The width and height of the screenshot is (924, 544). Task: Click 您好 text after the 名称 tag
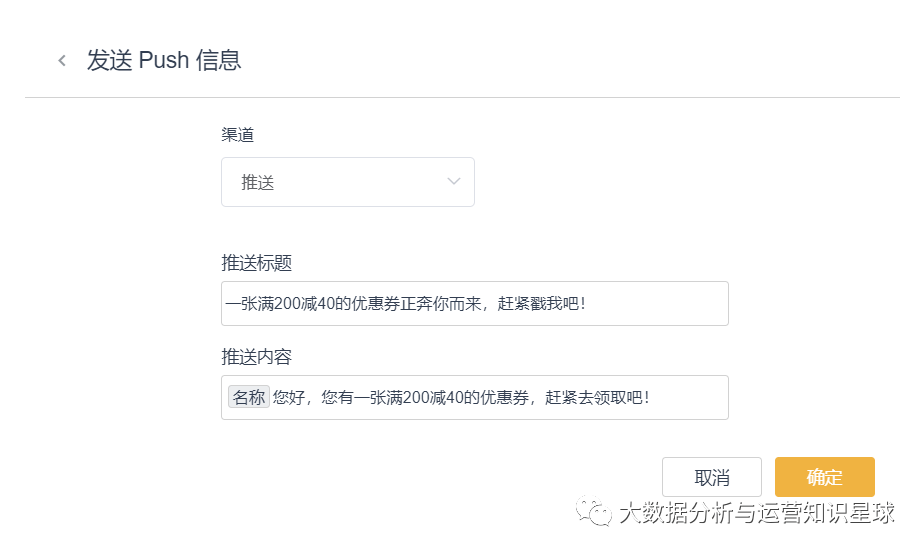pos(289,397)
